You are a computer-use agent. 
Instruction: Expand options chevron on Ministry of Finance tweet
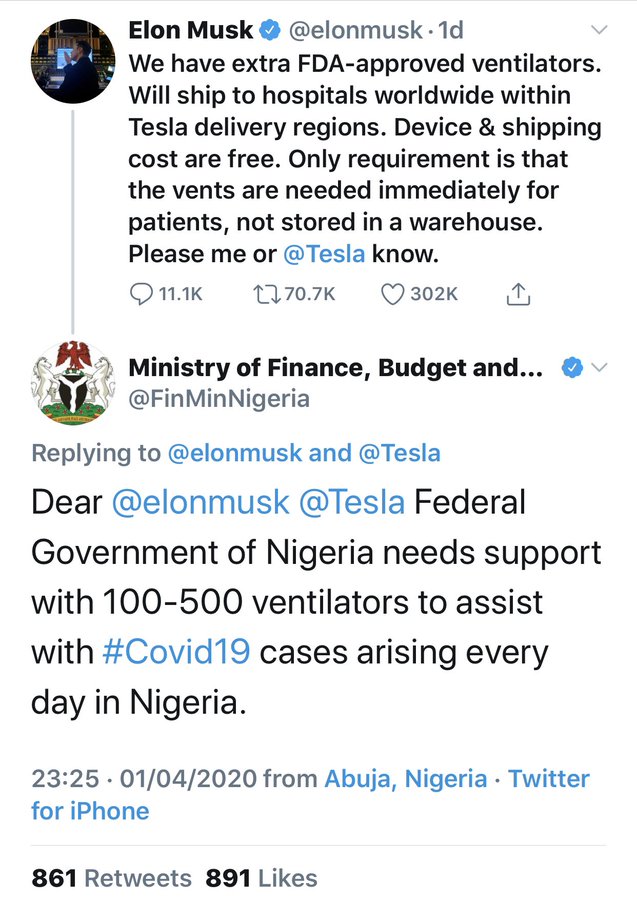point(599,367)
